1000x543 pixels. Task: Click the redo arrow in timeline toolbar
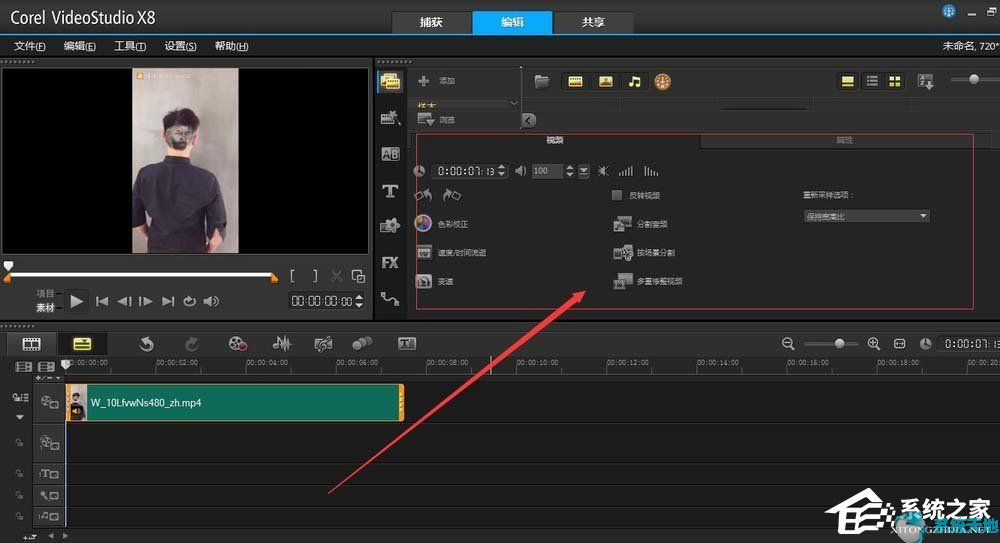coord(191,345)
